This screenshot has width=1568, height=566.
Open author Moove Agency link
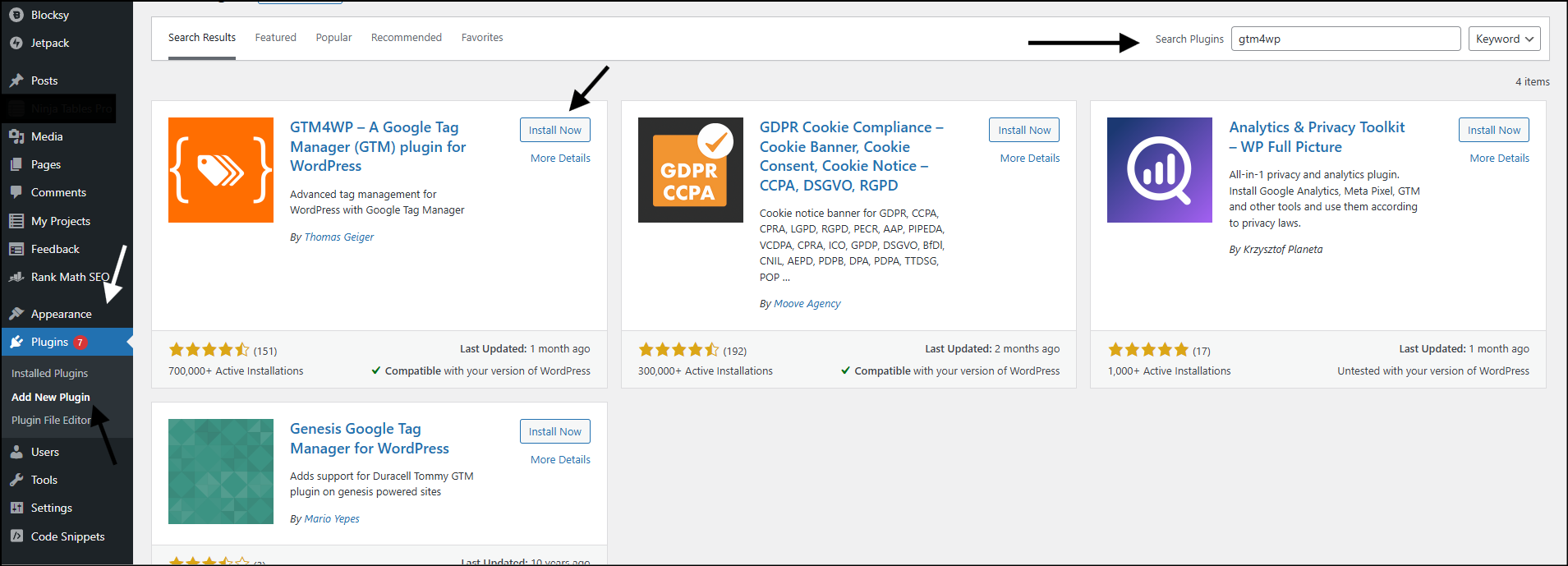807,304
